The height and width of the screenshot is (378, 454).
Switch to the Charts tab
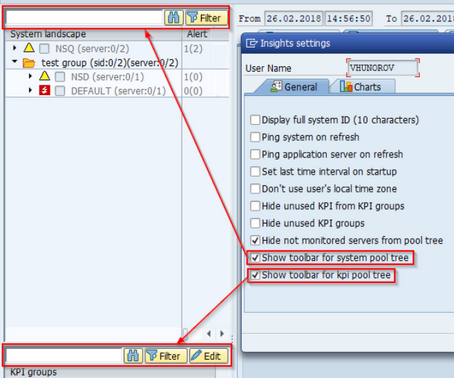[361, 87]
